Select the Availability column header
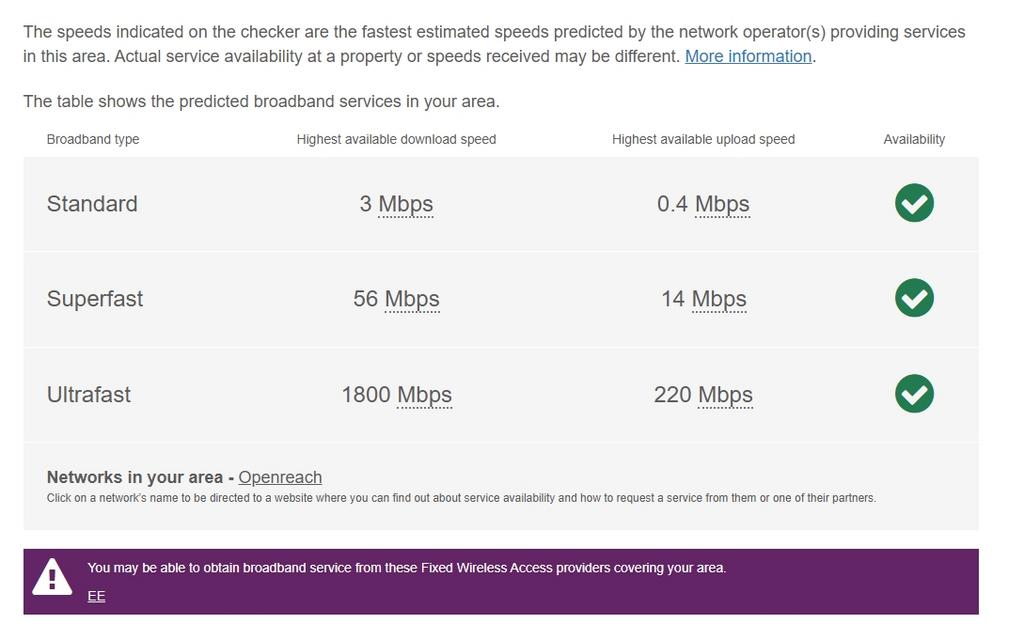1024x624 pixels. pyautogui.click(x=914, y=139)
